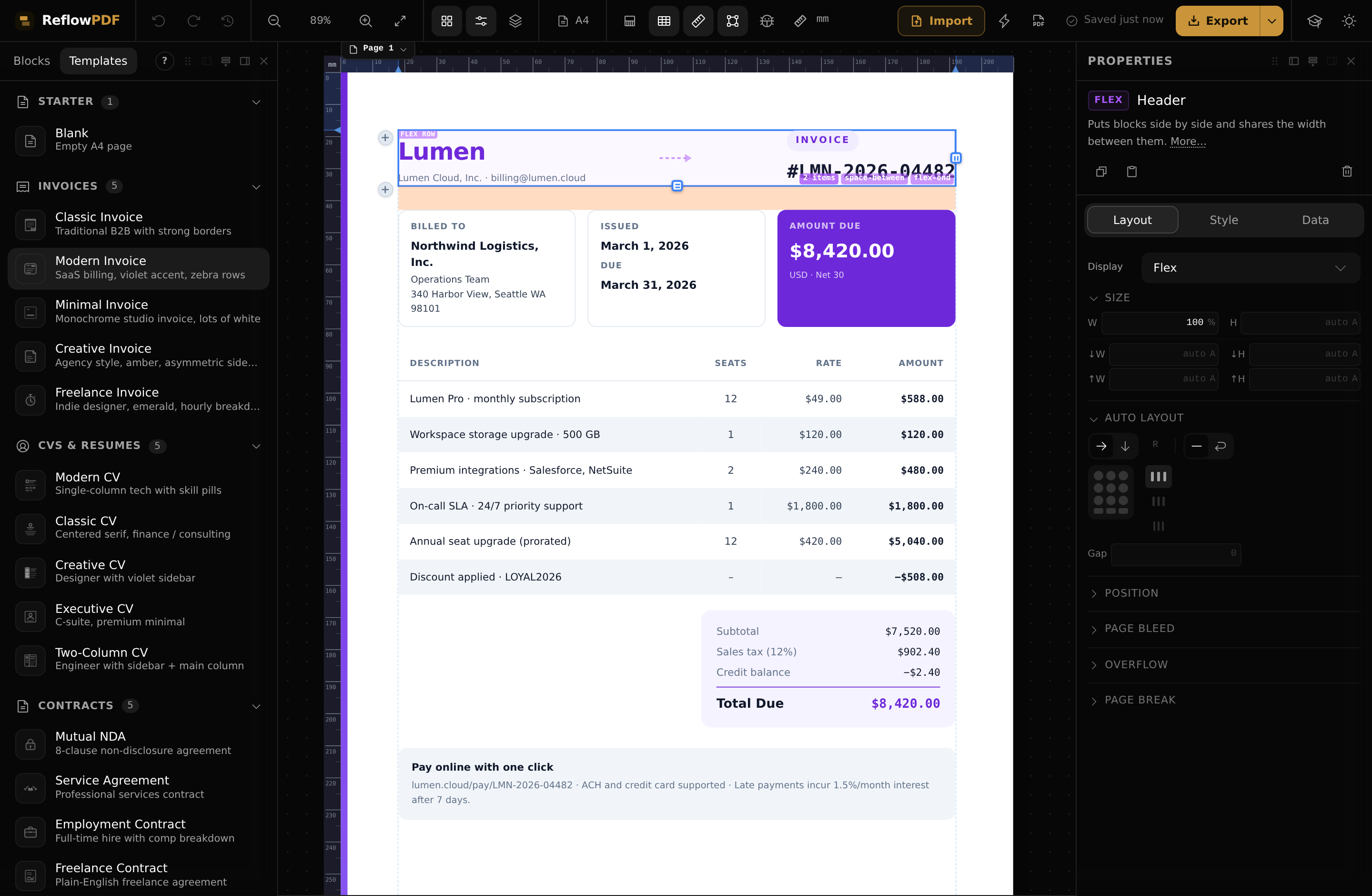Click the Export button

1218,21
